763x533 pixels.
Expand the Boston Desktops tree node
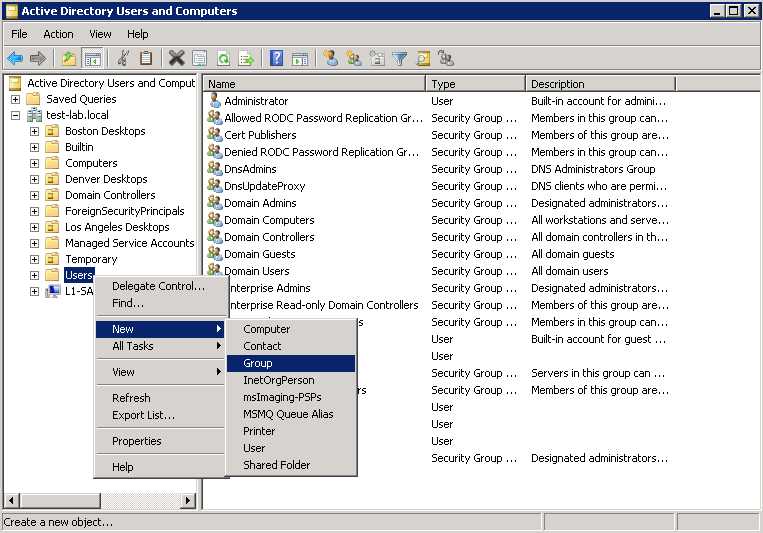(x=35, y=131)
